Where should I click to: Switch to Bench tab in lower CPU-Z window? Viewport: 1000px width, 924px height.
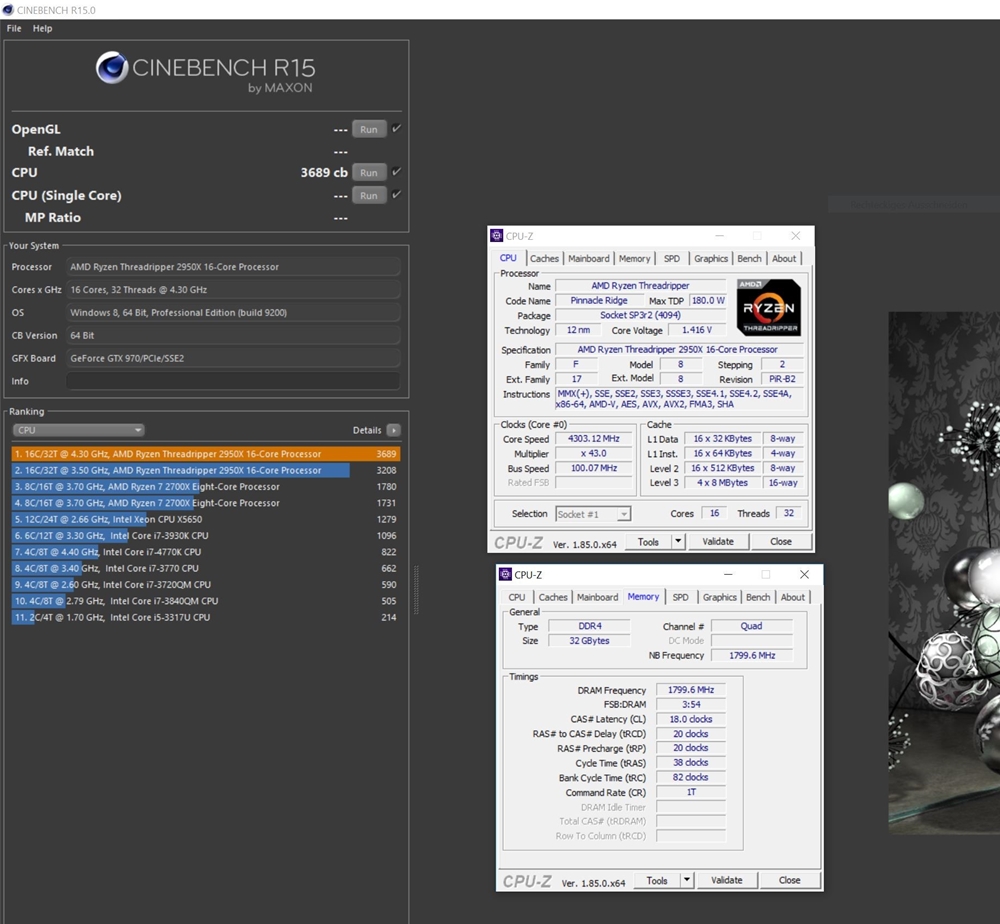coord(758,598)
